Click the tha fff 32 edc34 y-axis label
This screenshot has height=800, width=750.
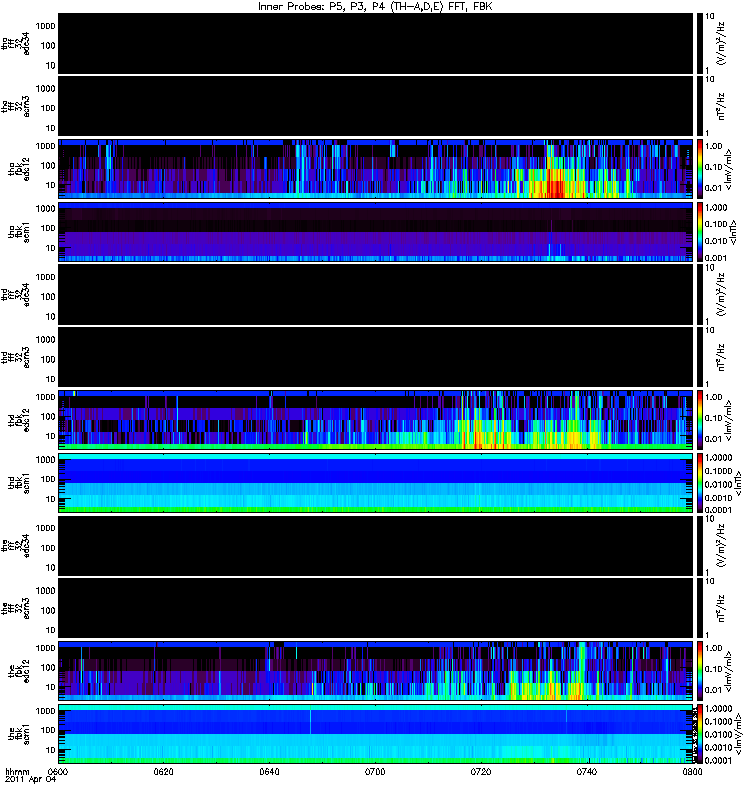[x=15, y=43]
